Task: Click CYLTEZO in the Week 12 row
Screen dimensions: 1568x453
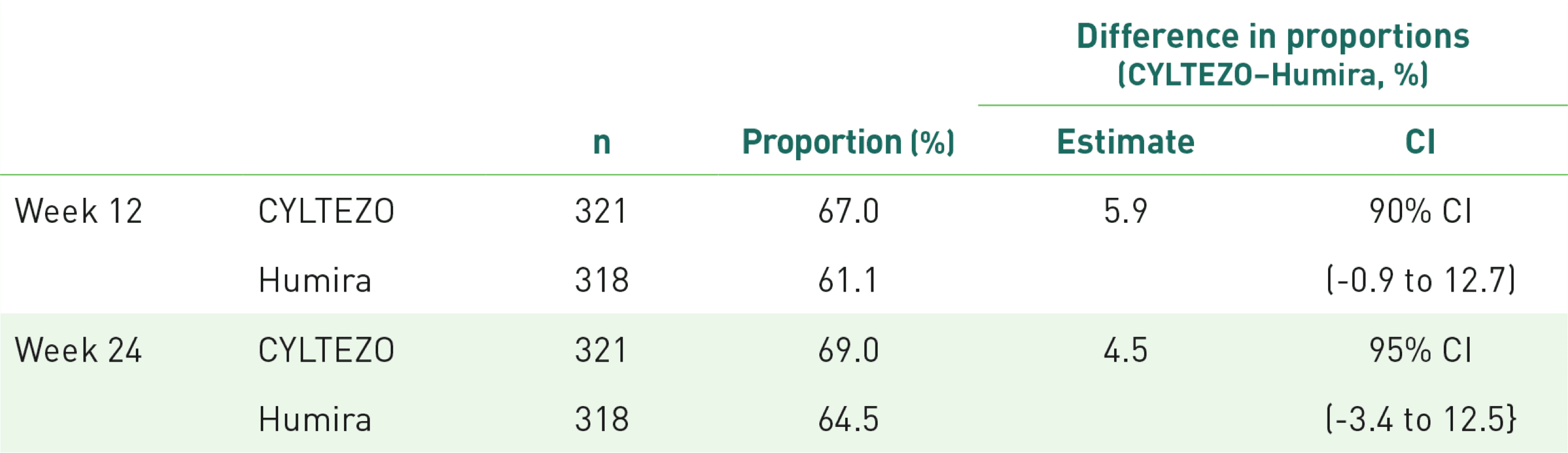Action: (326, 211)
